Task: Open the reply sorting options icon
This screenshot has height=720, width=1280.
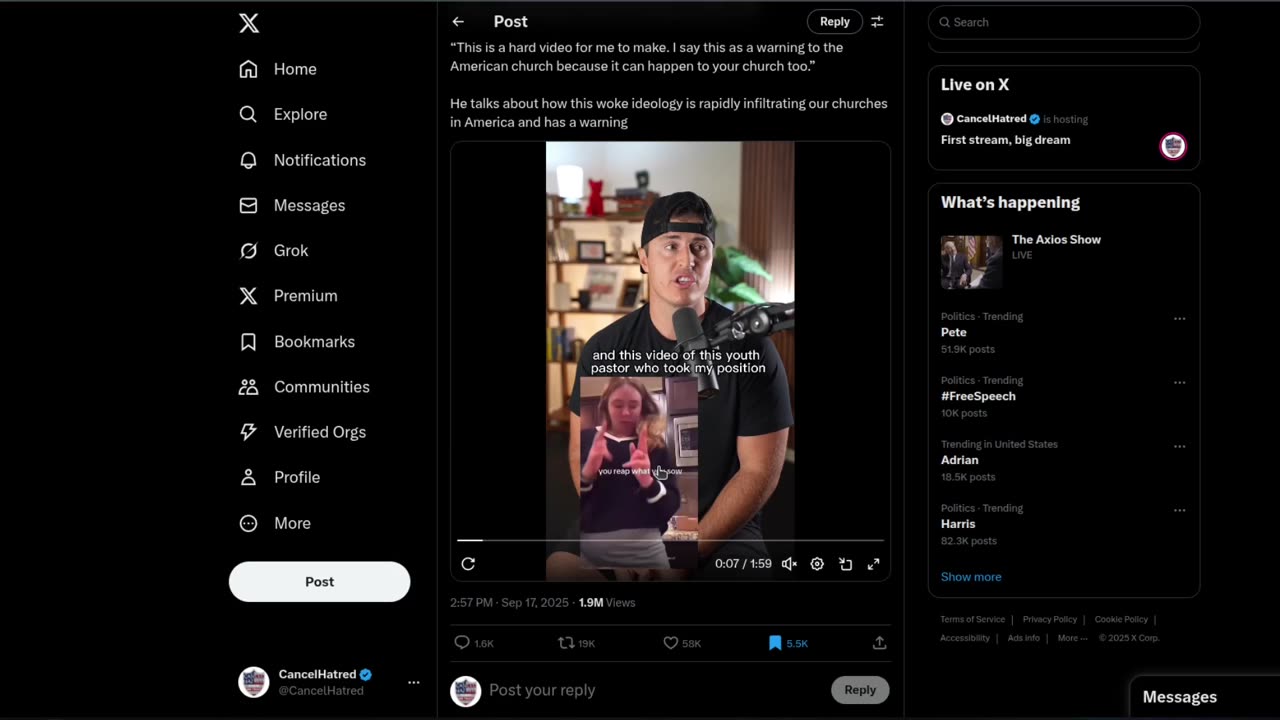Action: 877,21
